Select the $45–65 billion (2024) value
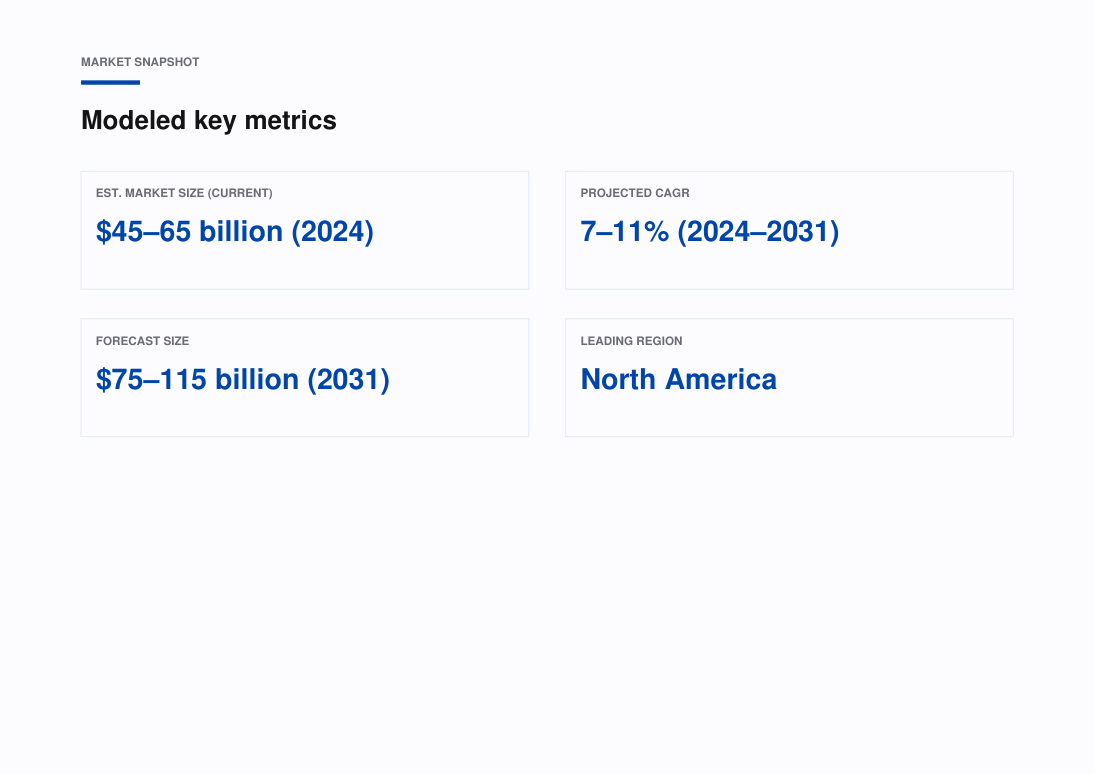 (235, 232)
